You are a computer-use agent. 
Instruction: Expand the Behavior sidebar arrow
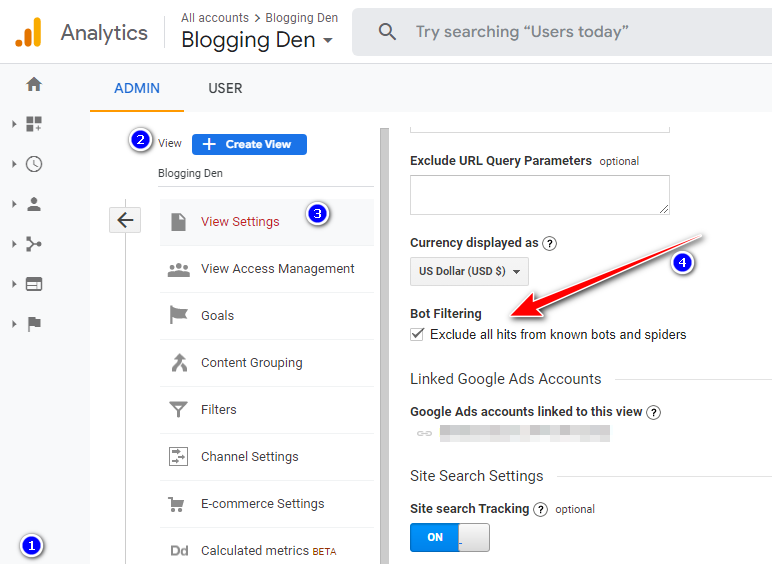(14, 284)
